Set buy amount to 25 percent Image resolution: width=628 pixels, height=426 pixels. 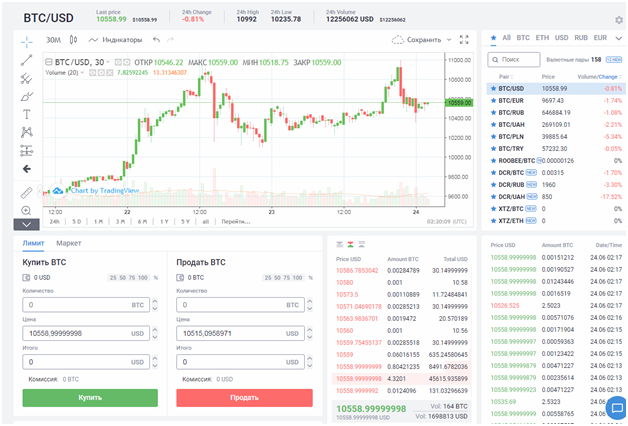click(113, 277)
